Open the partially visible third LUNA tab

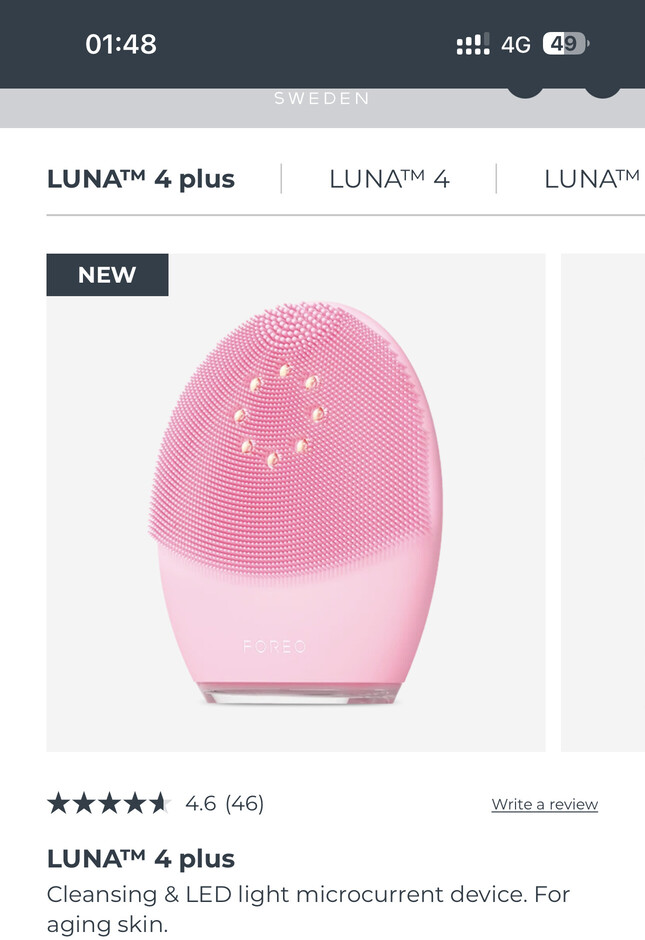click(592, 179)
